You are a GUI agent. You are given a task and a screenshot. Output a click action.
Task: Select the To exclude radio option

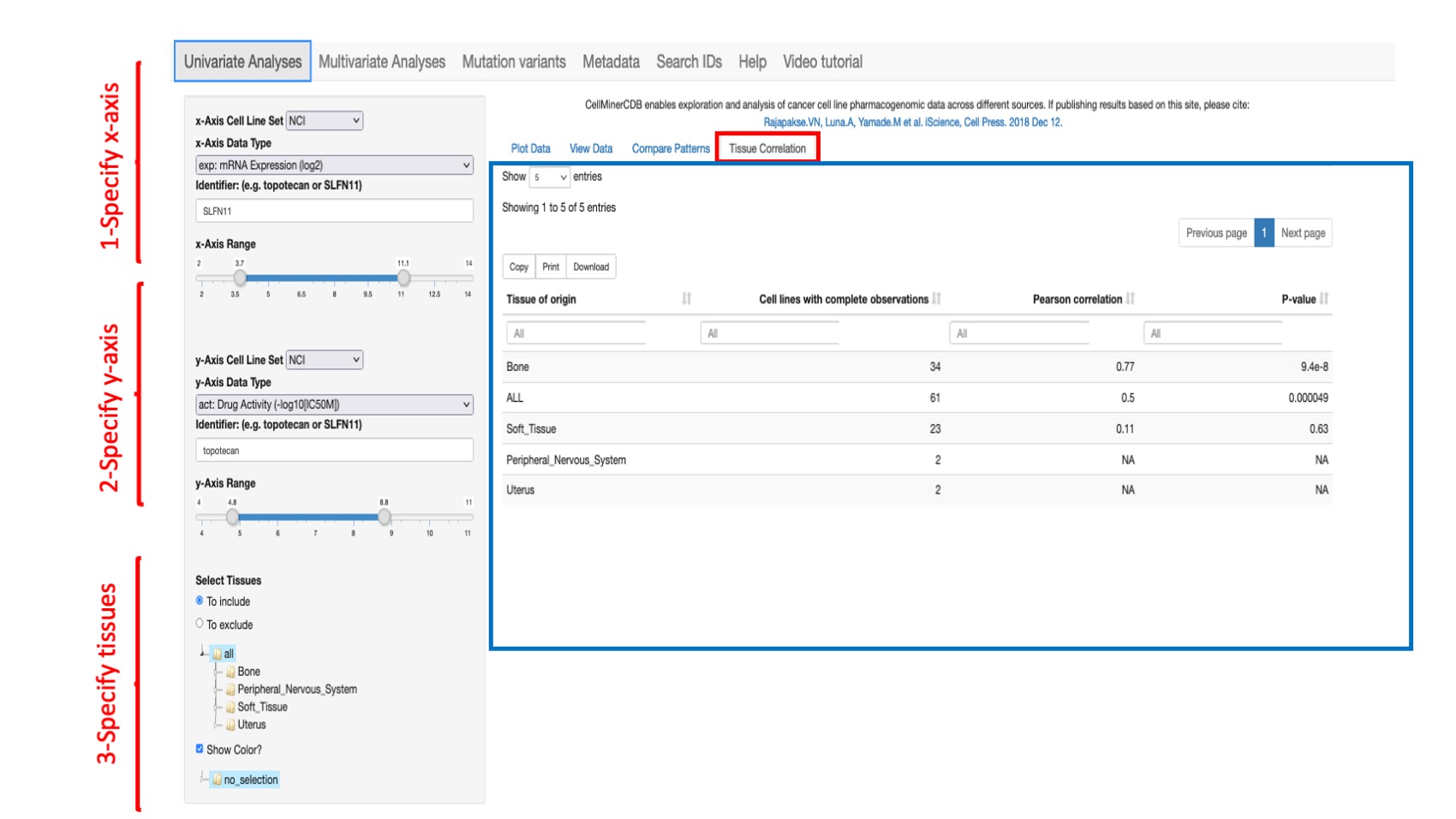(x=198, y=624)
